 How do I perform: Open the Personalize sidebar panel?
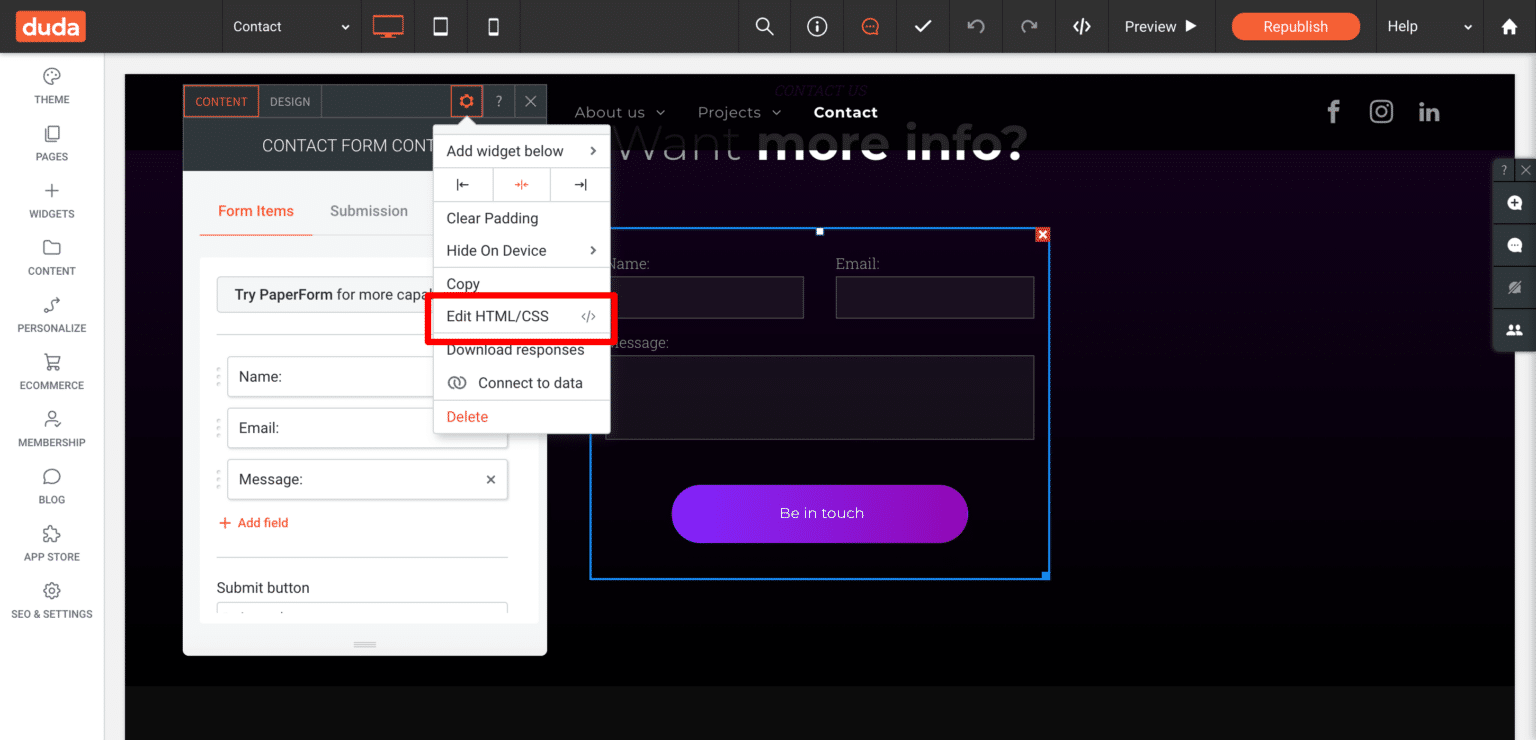52,314
